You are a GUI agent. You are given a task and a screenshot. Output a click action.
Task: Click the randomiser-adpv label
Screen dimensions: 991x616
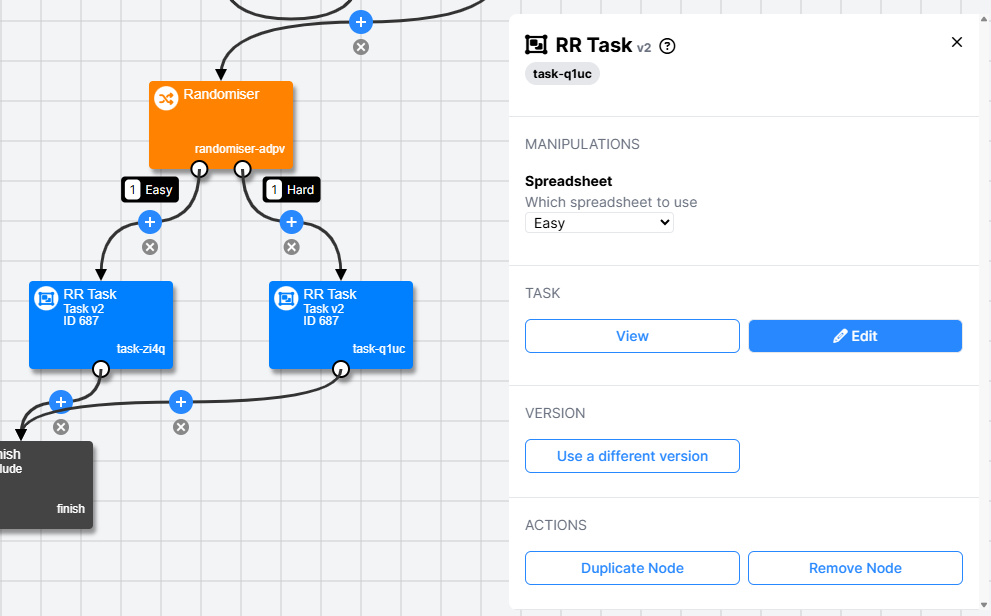240,149
